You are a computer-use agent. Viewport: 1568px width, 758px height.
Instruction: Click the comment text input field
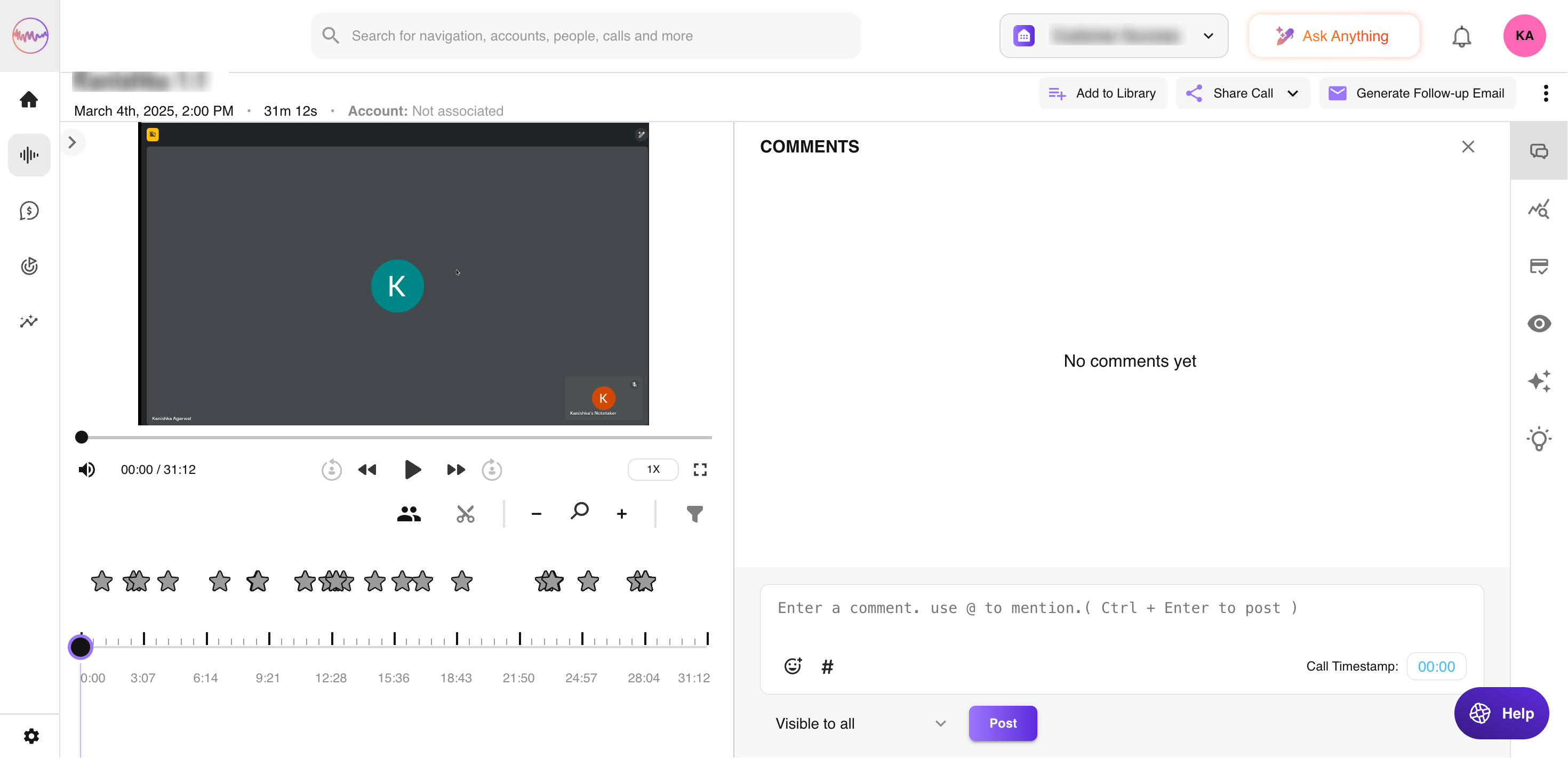[1120, 608]
